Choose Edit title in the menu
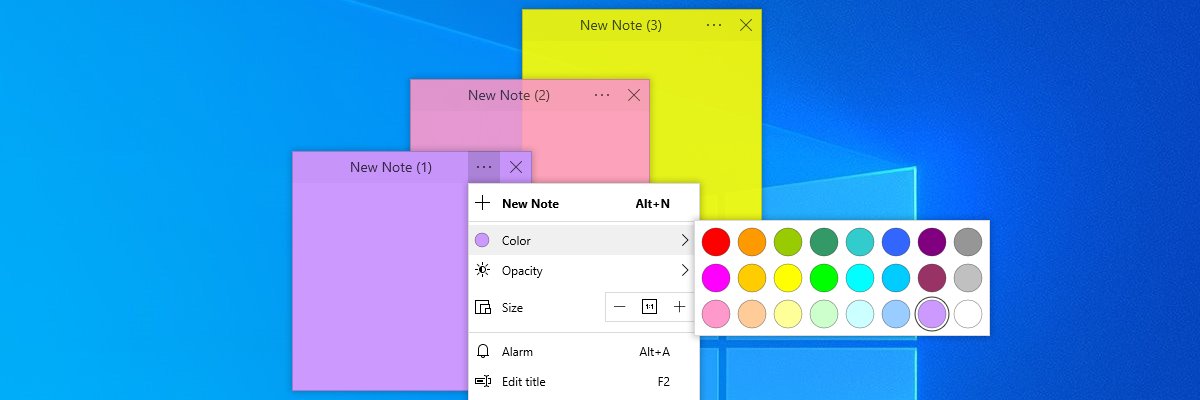 tap(583, 381)
